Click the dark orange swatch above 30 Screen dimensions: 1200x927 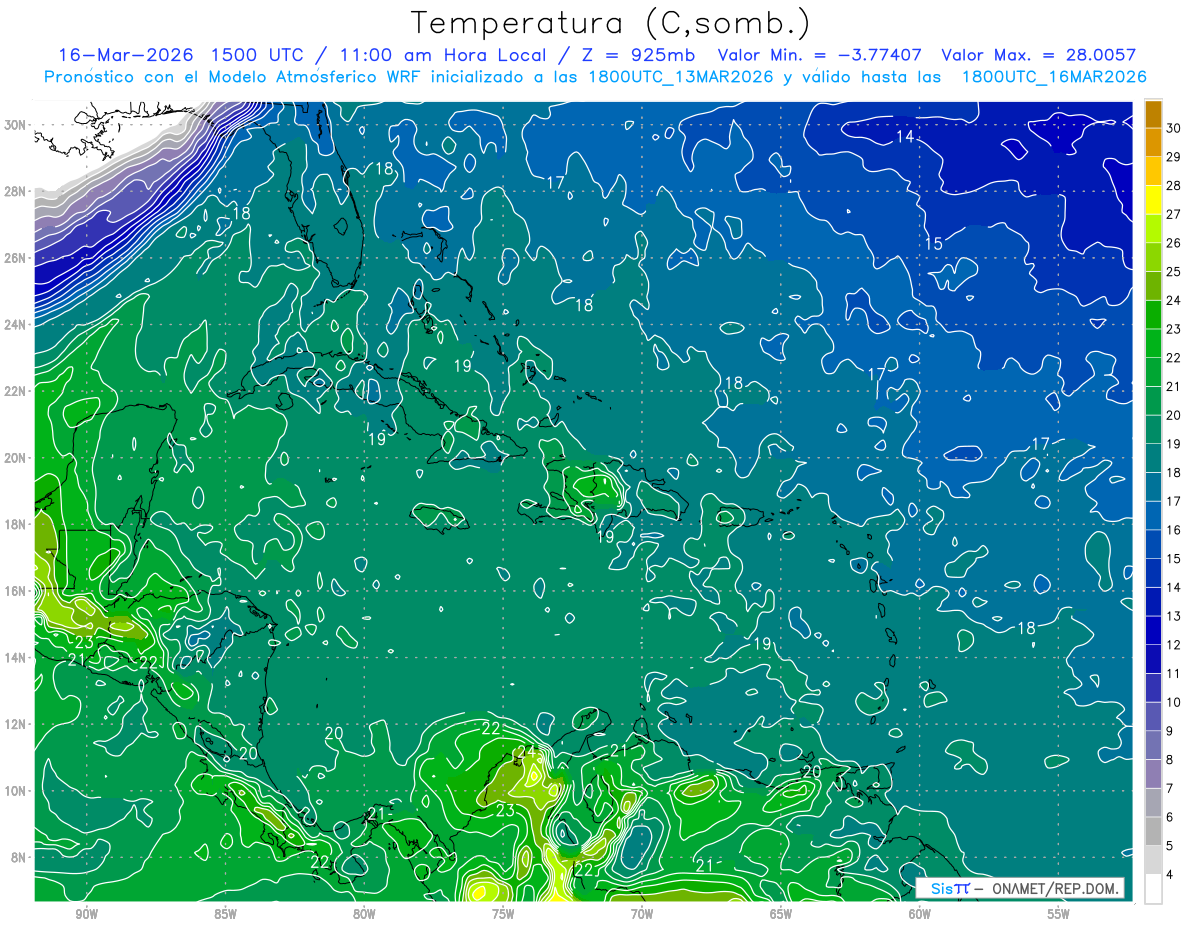1153,115
